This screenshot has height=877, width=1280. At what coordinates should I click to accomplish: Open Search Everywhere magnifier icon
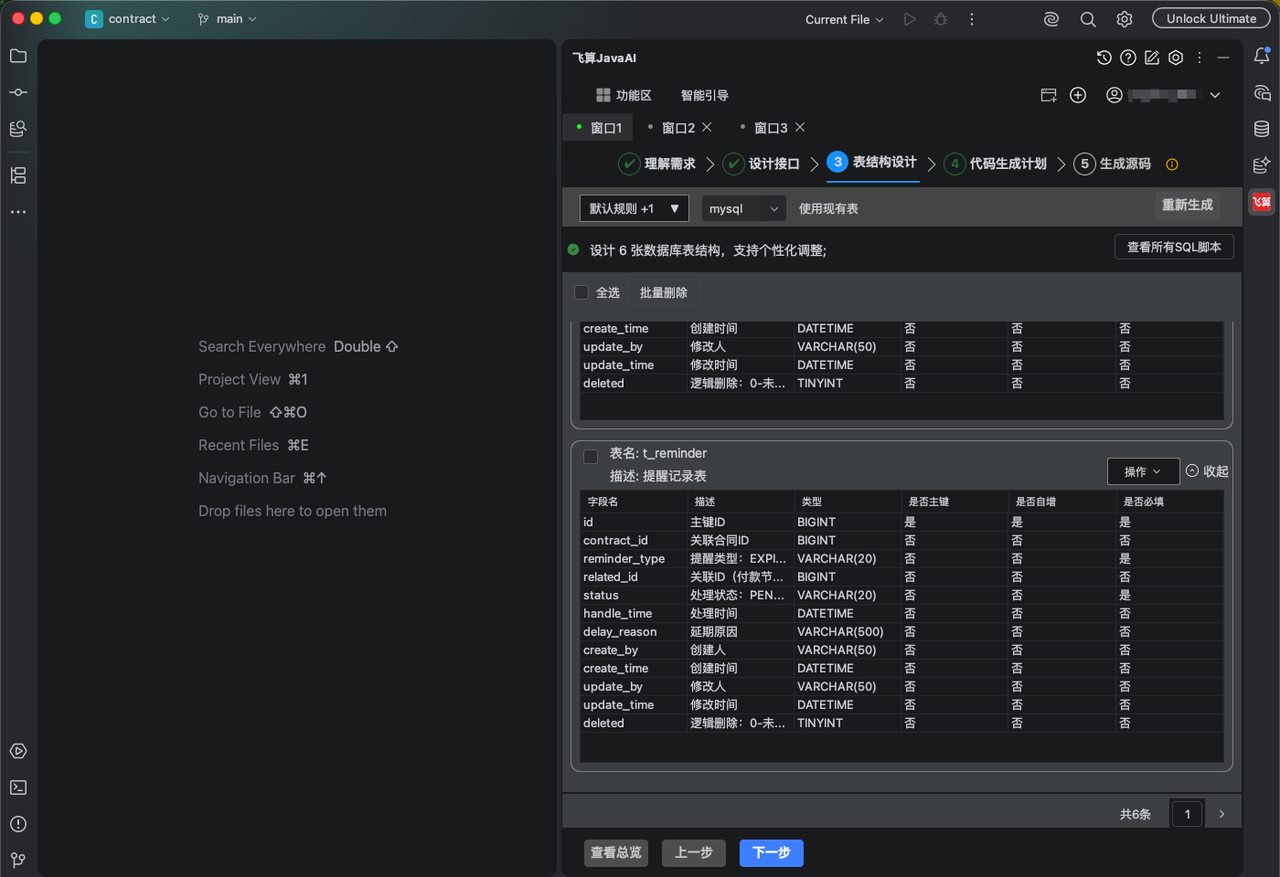click(1088, 19)
